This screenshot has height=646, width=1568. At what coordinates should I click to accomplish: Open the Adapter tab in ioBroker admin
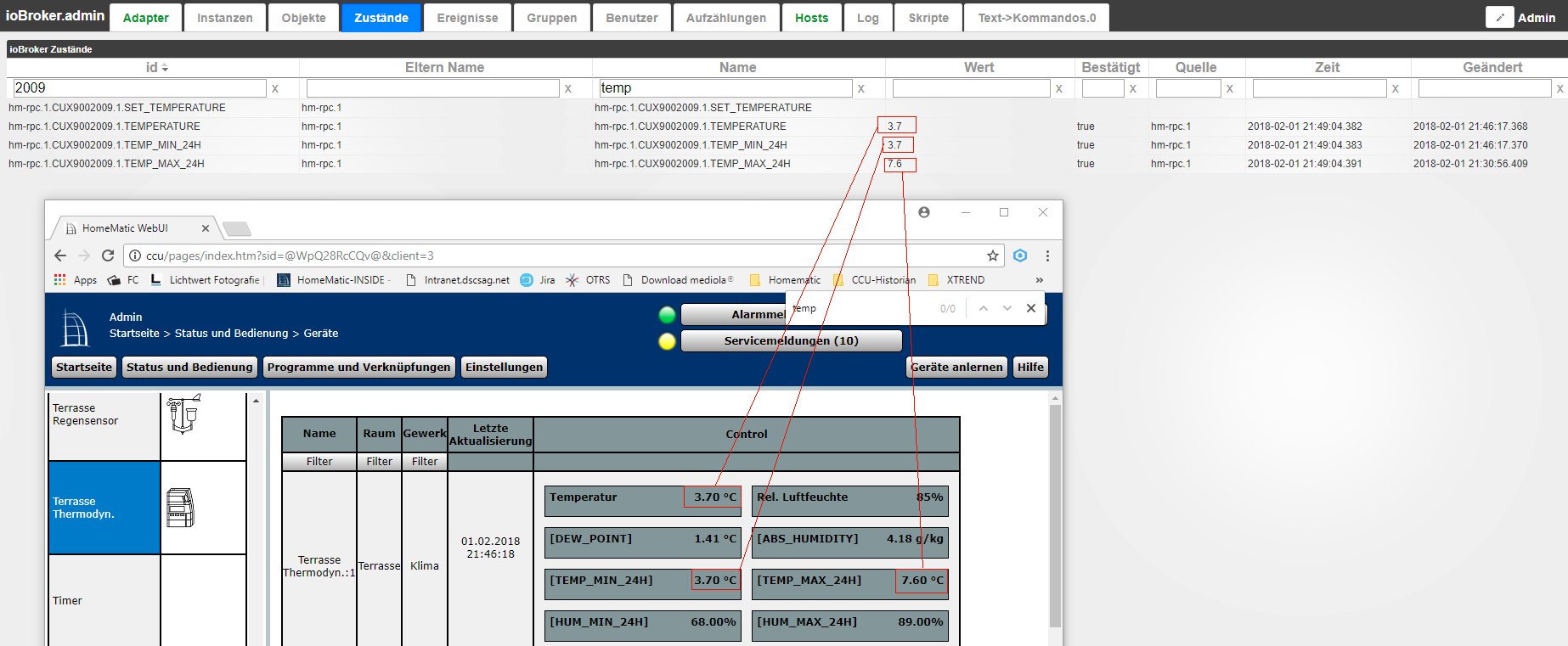145,18
